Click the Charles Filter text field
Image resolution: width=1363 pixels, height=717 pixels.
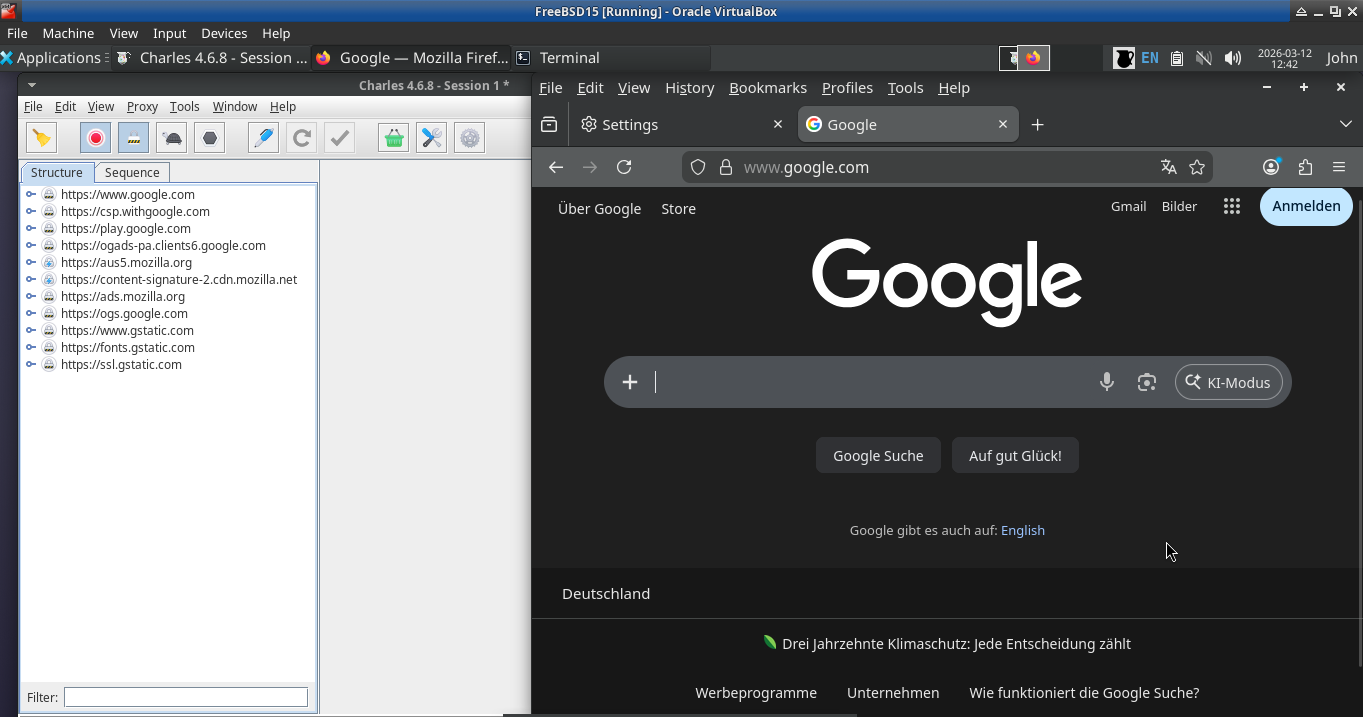pos(186,697)
